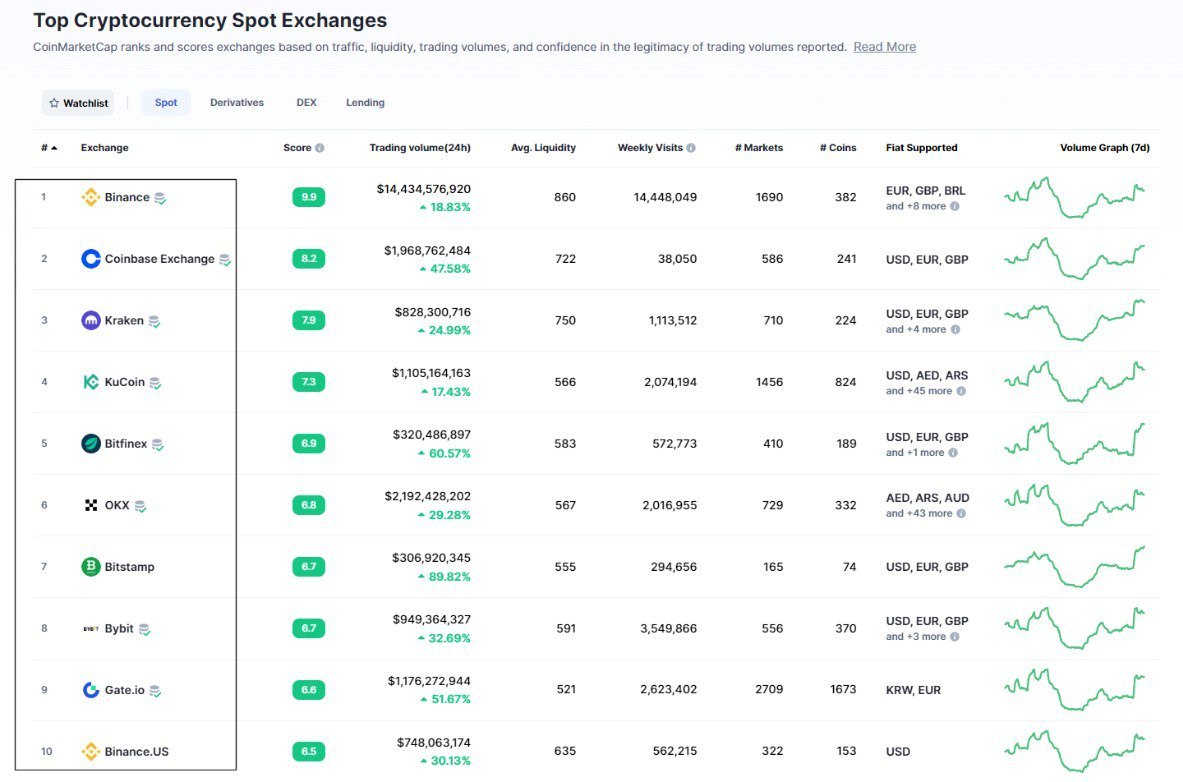Open the KuCoin exchange name link

124,382
